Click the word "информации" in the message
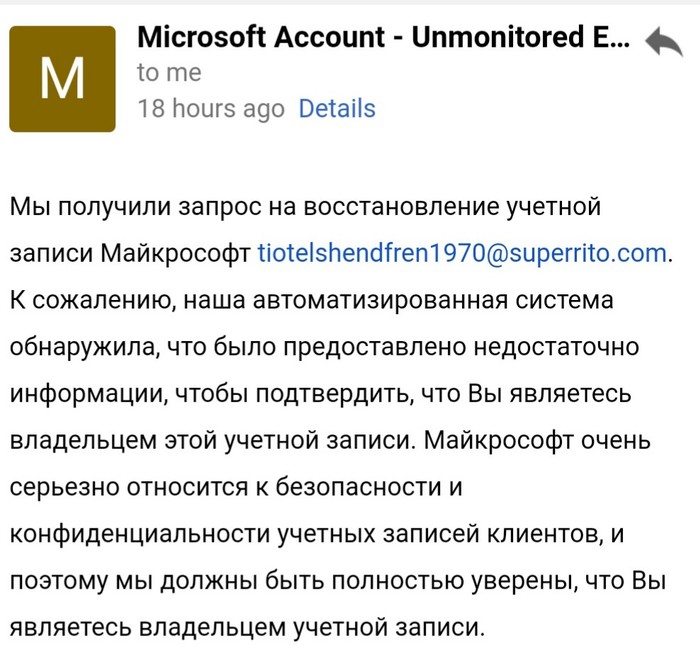 (80, 392)
